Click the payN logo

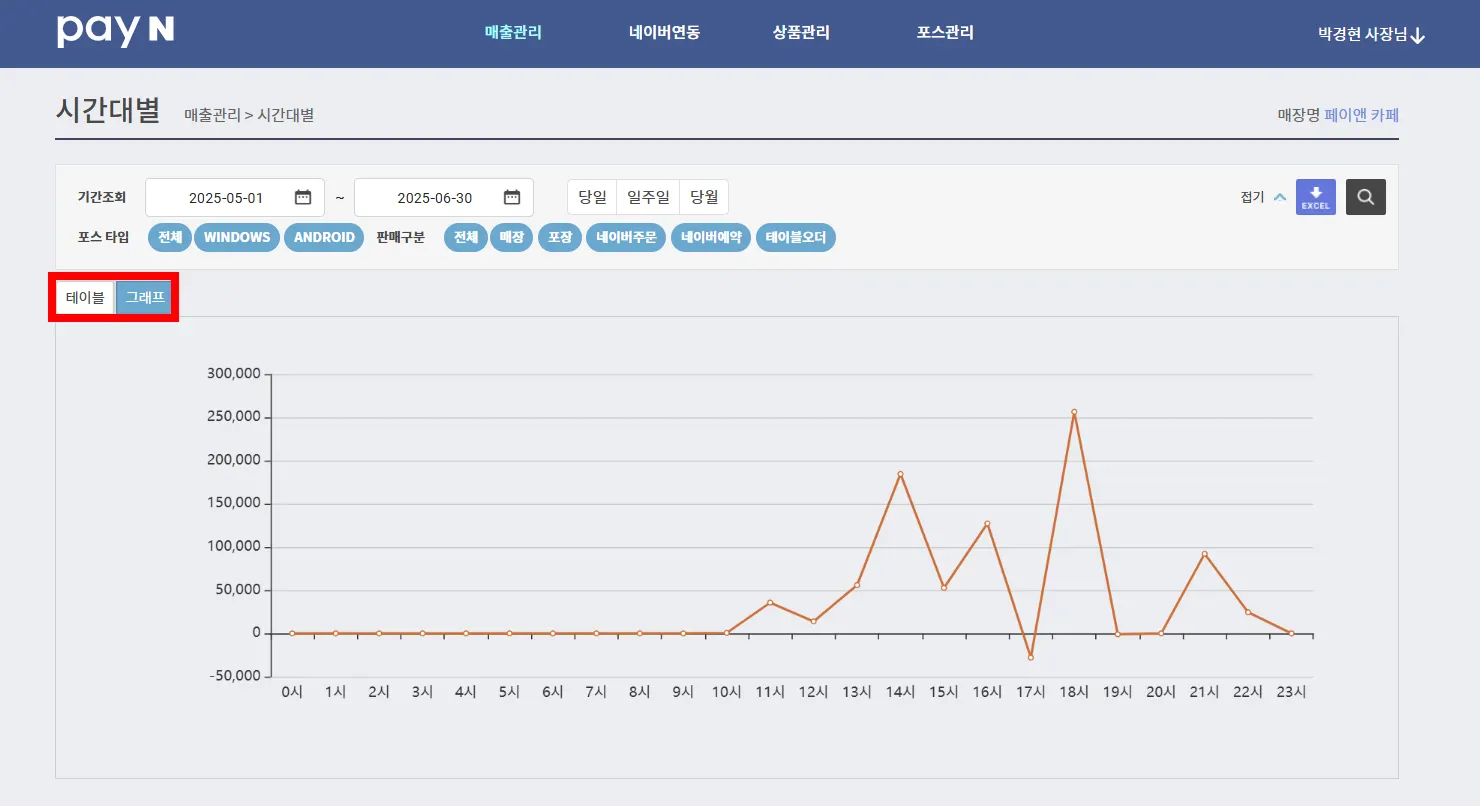coord(116,31)
